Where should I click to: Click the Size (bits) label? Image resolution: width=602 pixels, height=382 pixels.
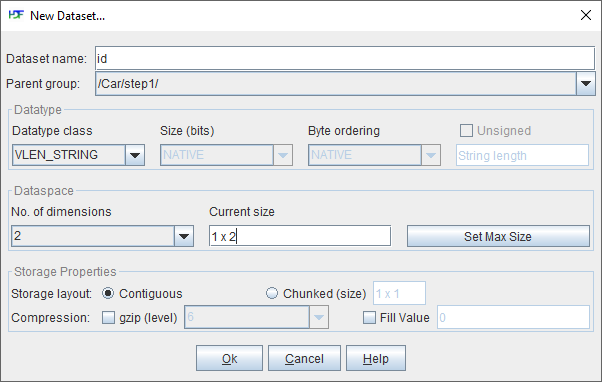(187, 131)
